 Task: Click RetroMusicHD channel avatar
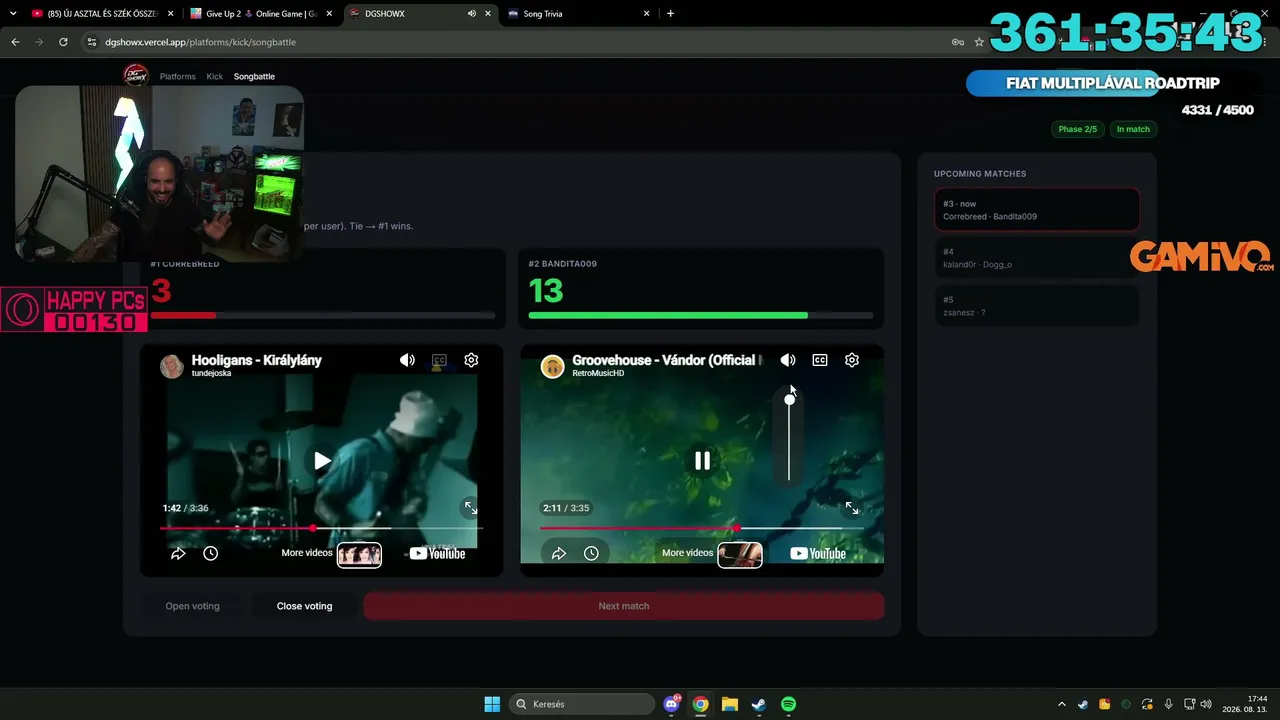pos(553,366)
